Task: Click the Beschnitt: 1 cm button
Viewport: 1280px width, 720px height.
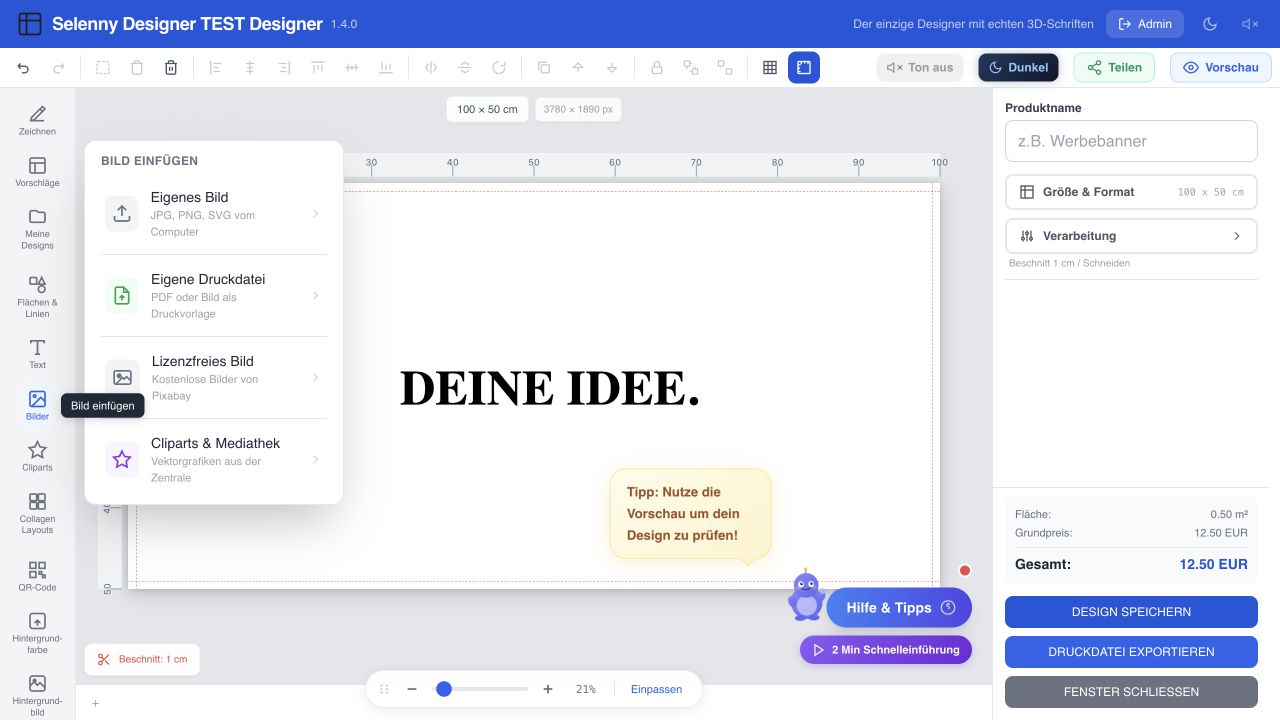Action: [142, 659]
